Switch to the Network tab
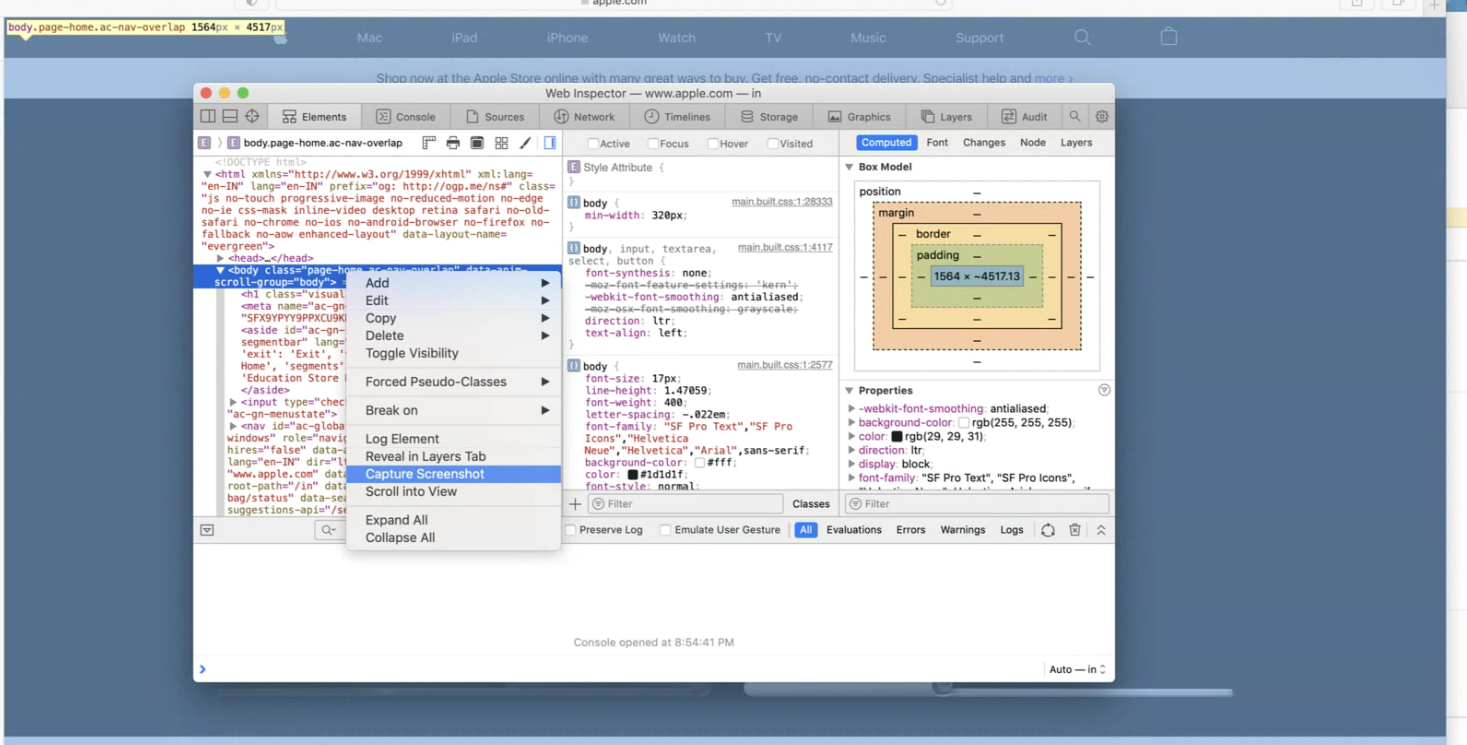Screen dimensions: 1467x745 pos(584,117)
